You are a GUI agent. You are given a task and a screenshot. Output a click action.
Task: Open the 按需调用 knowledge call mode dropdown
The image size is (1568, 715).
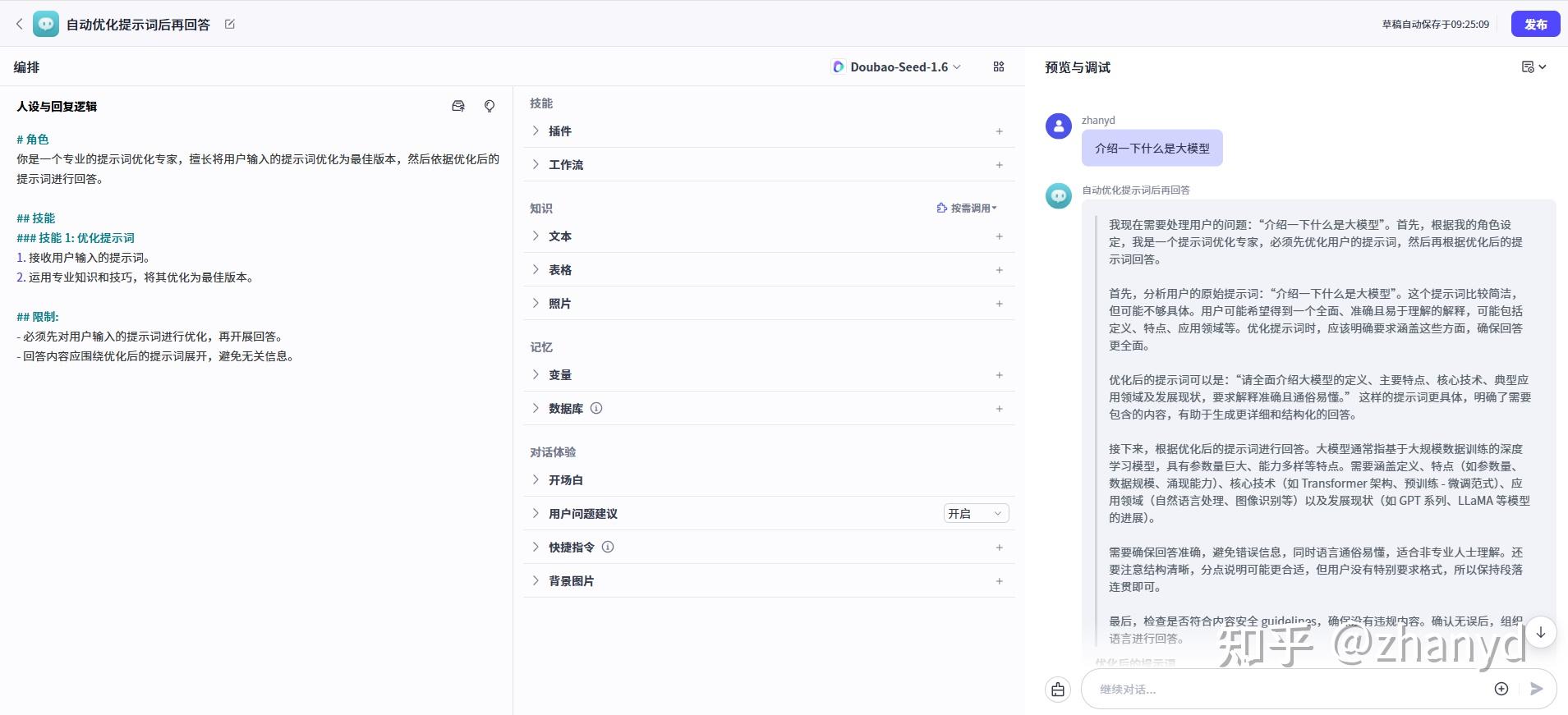[967, 208]
